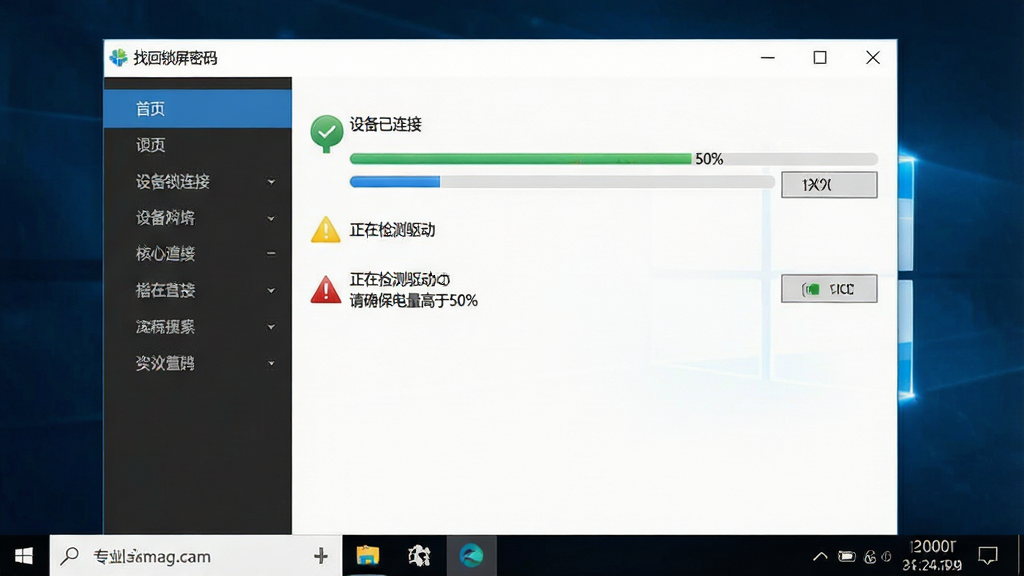Viewport: 1024px width, 576px height.
Task: Expand the 设备锁连接 chevron
Action: pos(271,182)
